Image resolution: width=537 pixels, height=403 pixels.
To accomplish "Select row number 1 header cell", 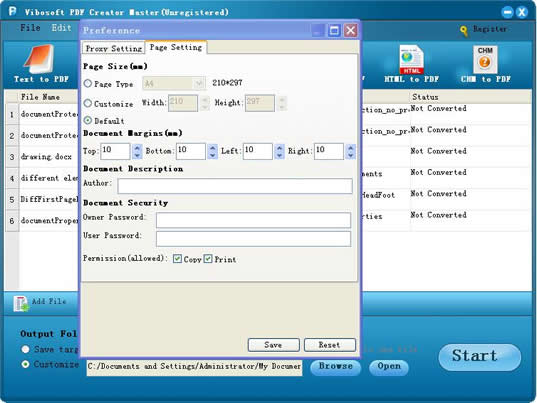I will click(x=12, y=114).
